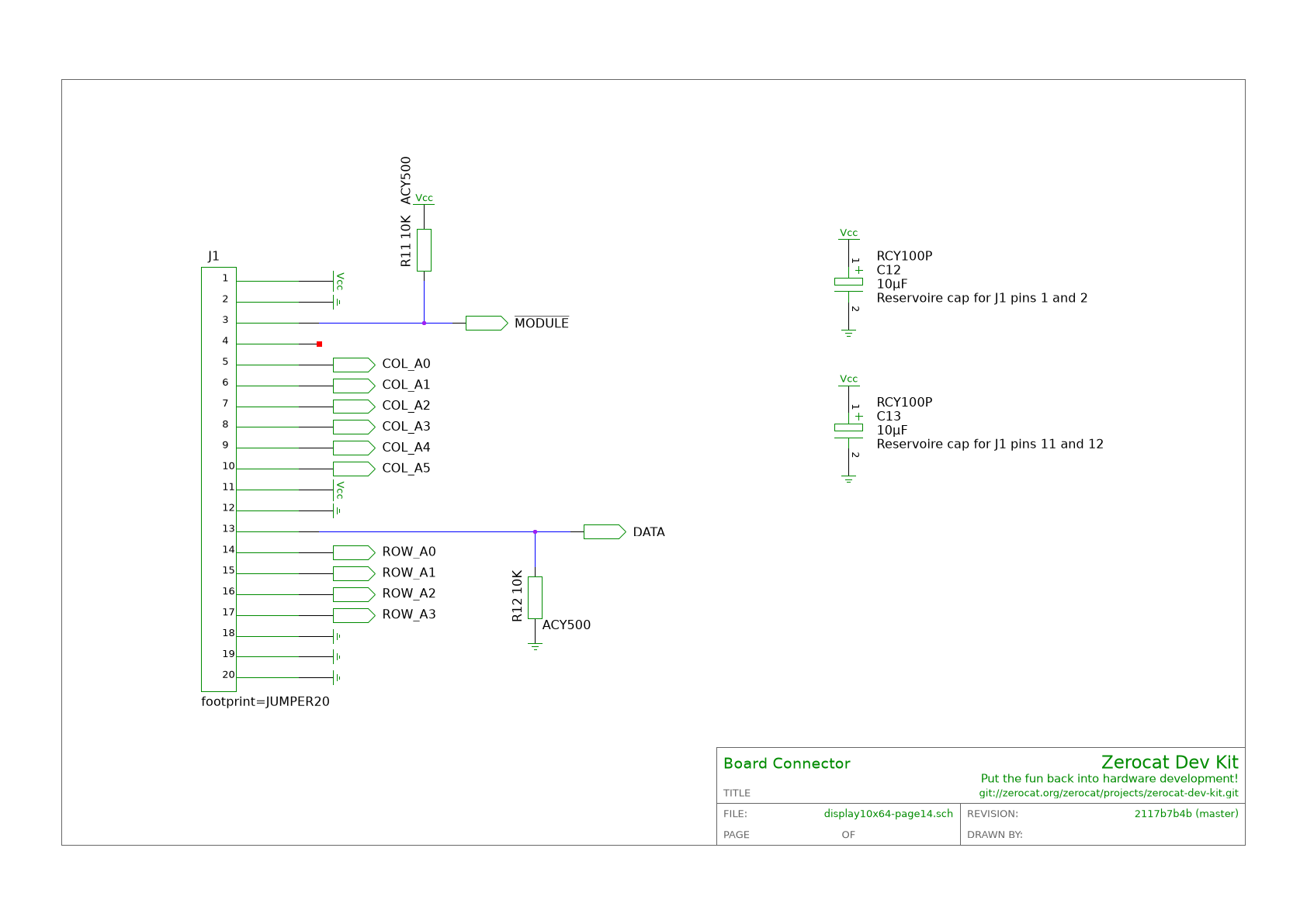Click the COL_A4 port symbol
The height and width of the screenshot is (924, 1307).
tap(354, 448)
